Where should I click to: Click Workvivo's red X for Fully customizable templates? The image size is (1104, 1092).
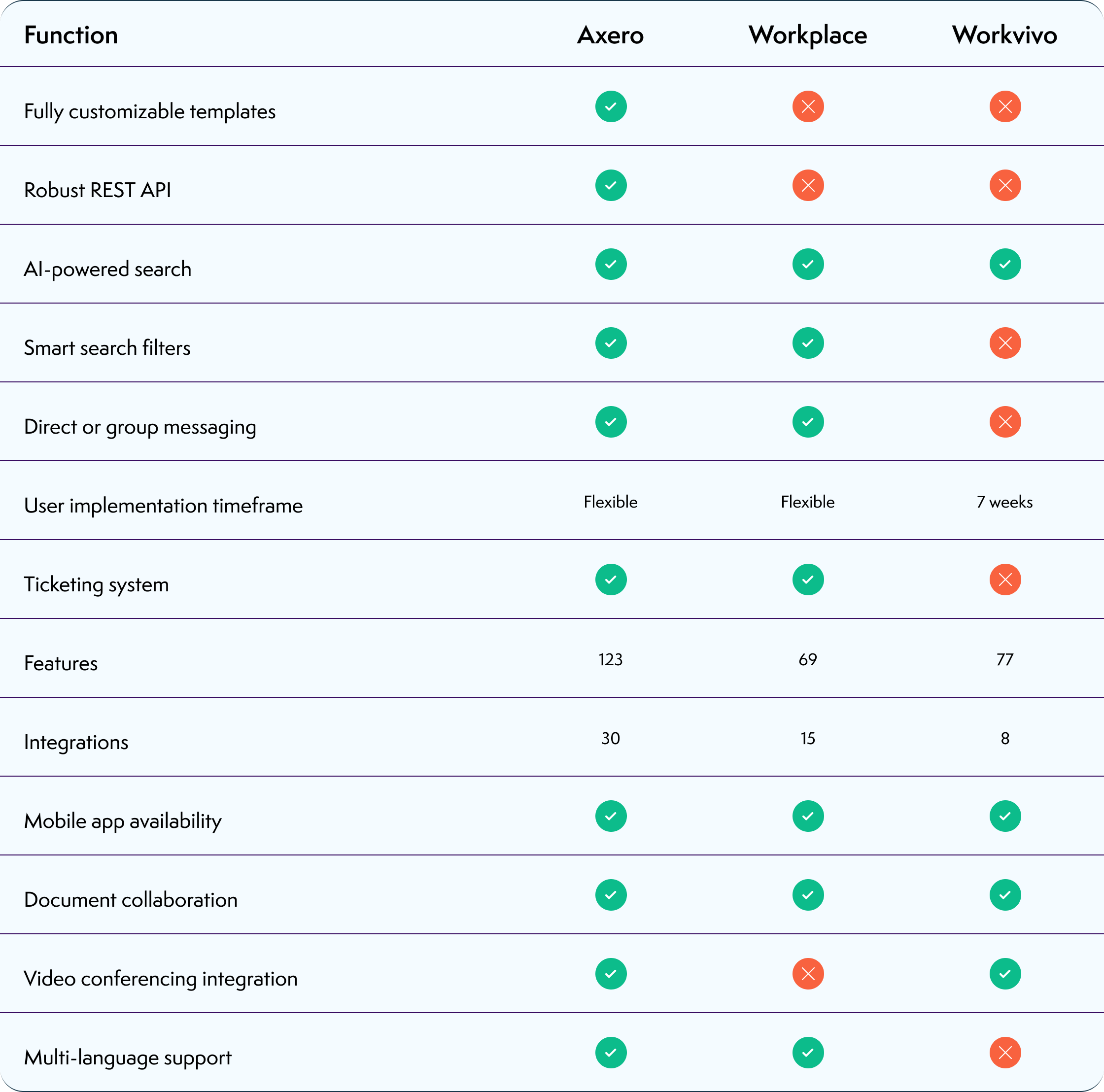click(1005, 106)
